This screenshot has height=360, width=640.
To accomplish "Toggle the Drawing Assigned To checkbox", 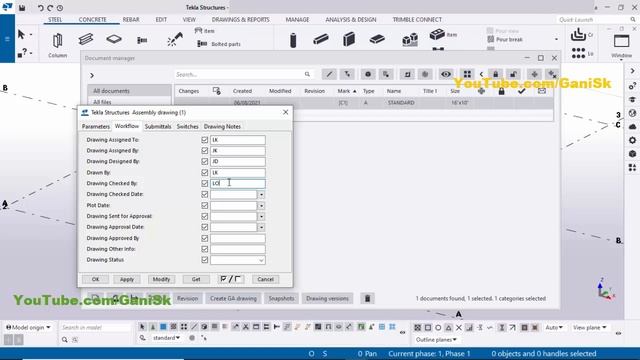I will (x=204, y=140).
